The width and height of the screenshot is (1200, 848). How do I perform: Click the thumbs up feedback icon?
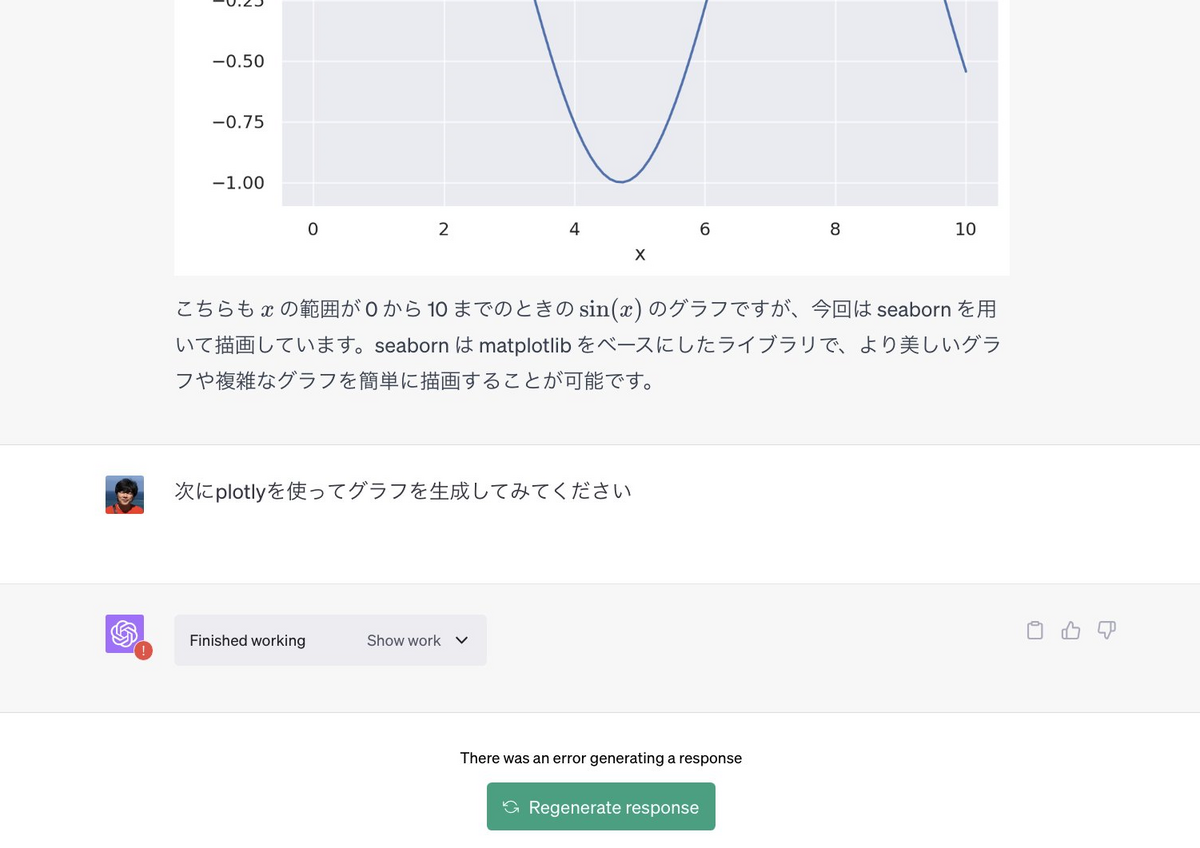[x=1071, y=630]
